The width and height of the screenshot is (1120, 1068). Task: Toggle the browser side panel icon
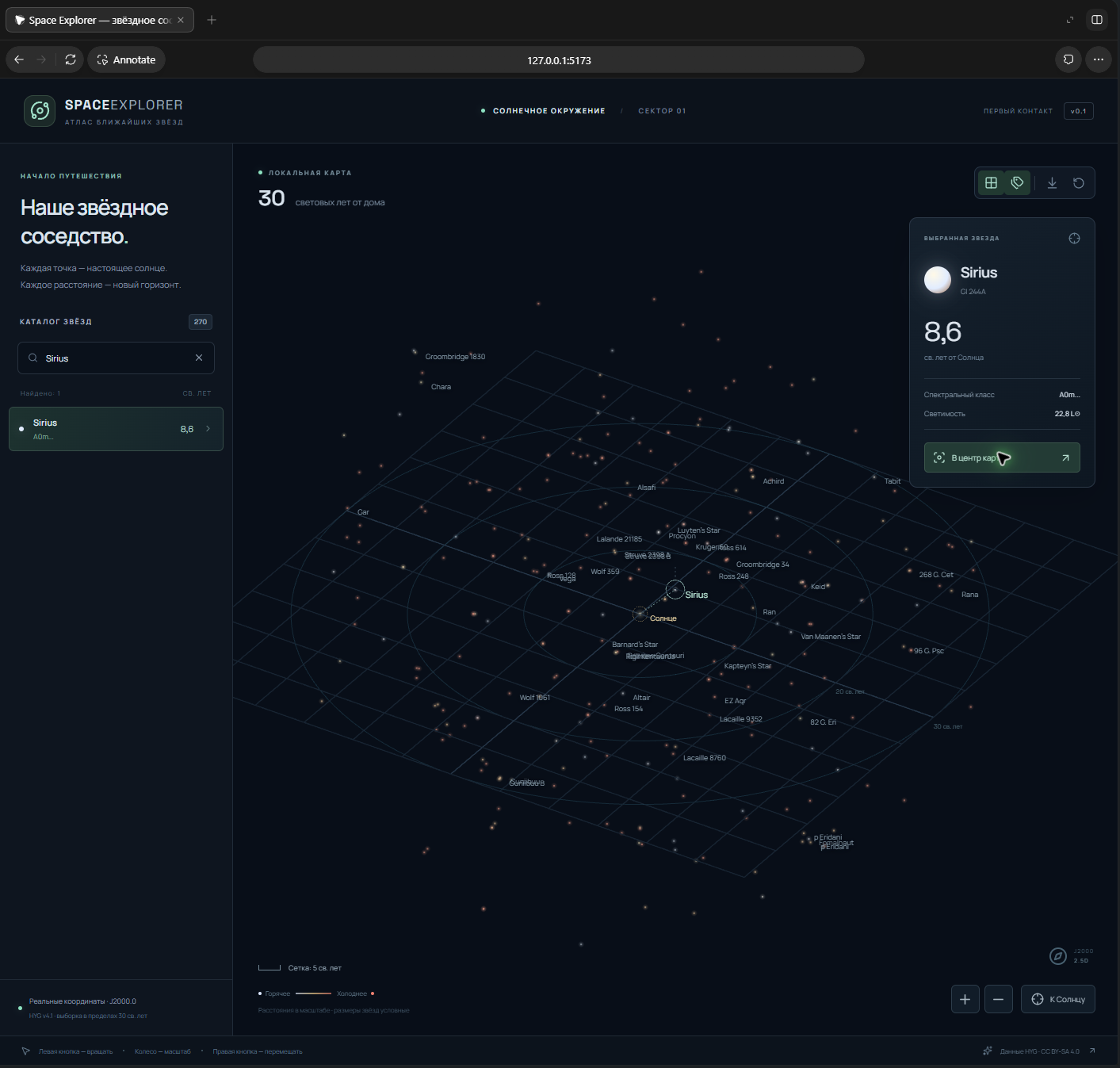[x=1097, y=20]
